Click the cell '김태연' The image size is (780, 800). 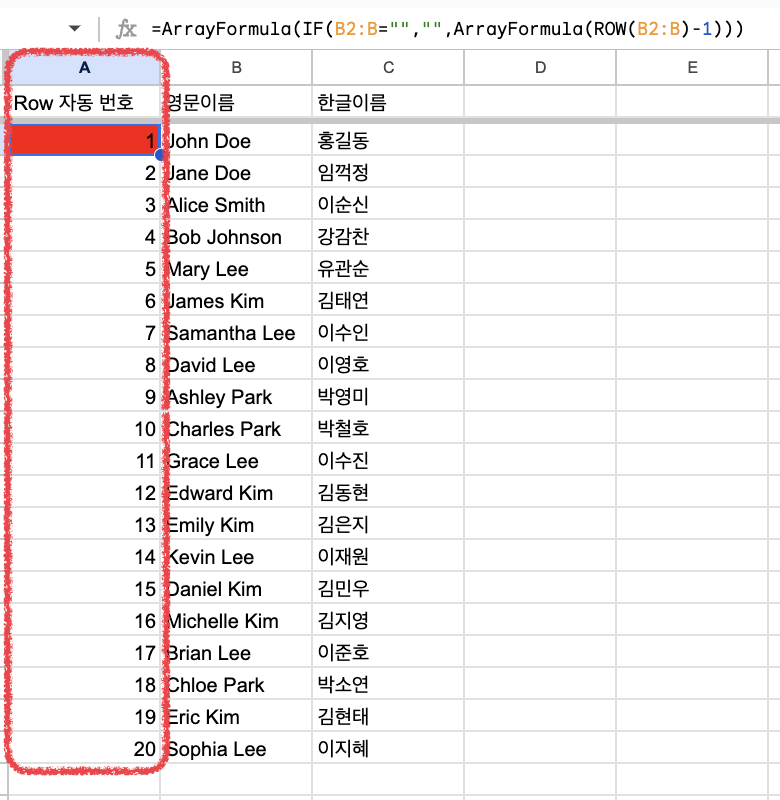(388, 301)
